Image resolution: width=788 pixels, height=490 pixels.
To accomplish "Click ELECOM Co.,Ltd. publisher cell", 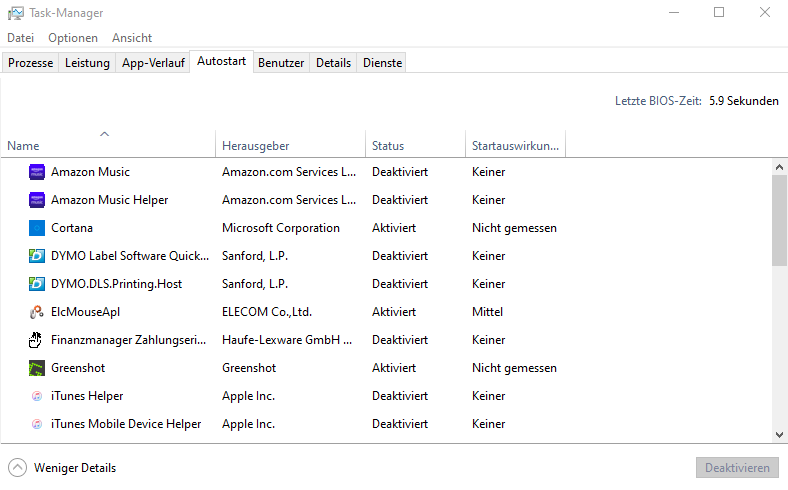I will point(267,312).
